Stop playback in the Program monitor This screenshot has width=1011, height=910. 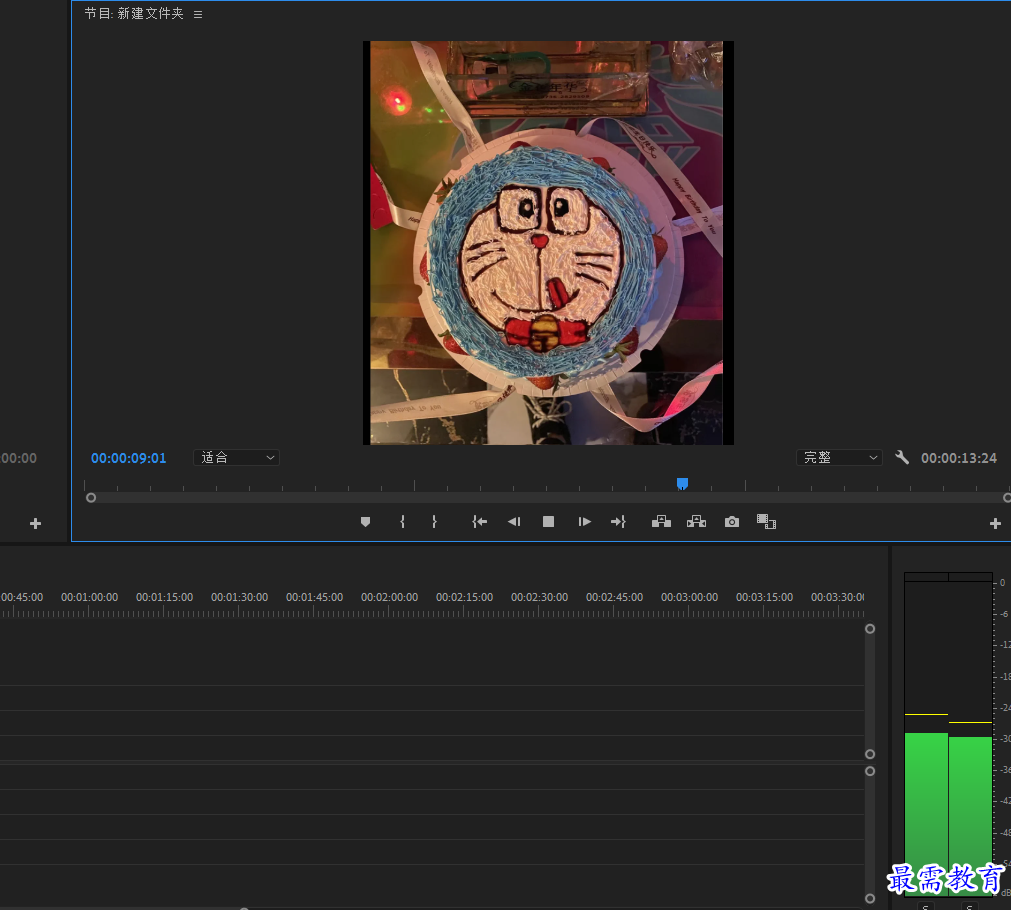tap(549, 522)
